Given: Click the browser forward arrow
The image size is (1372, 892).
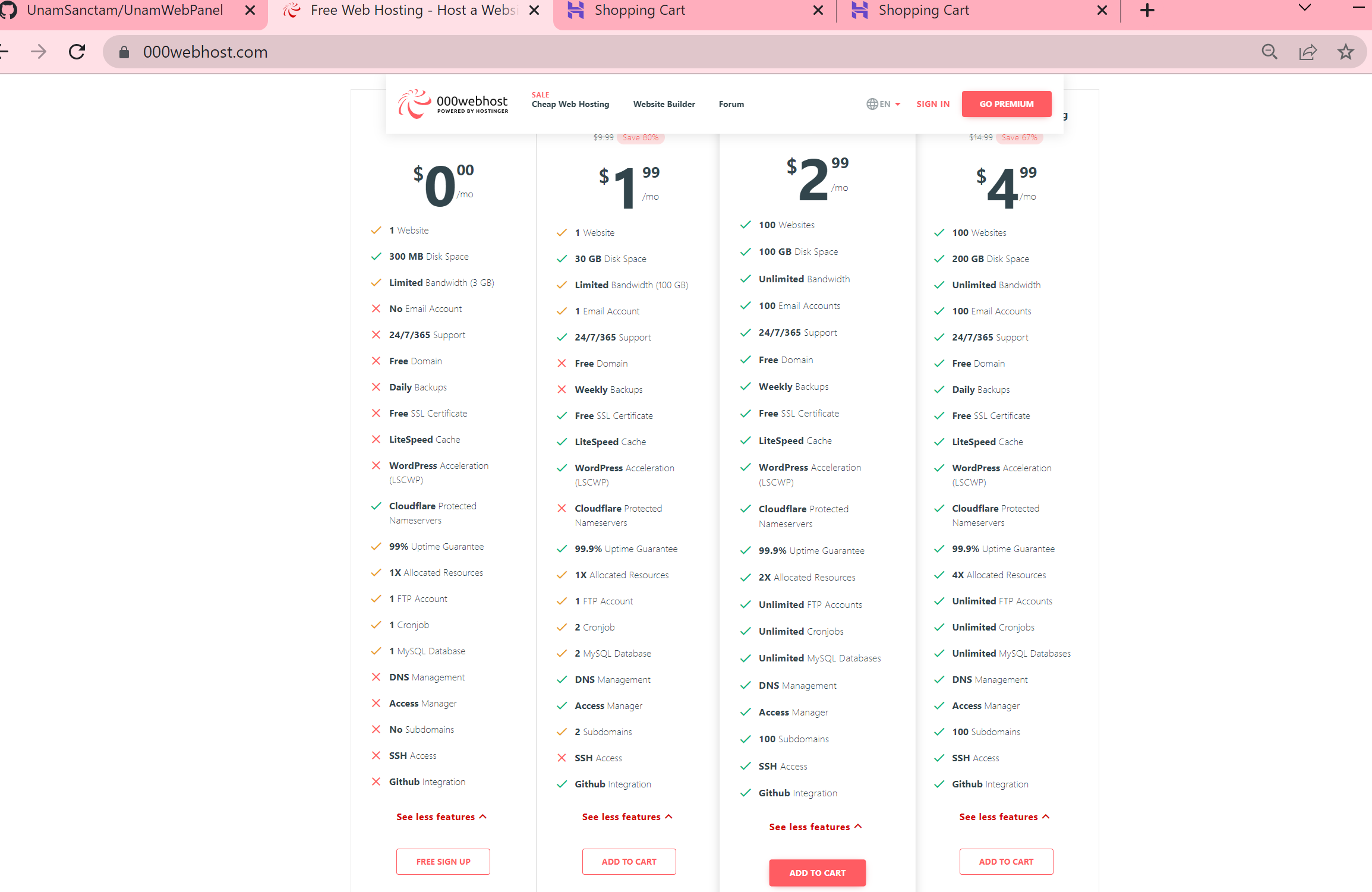Looking at the screenshot, I should tap(39, 52).
